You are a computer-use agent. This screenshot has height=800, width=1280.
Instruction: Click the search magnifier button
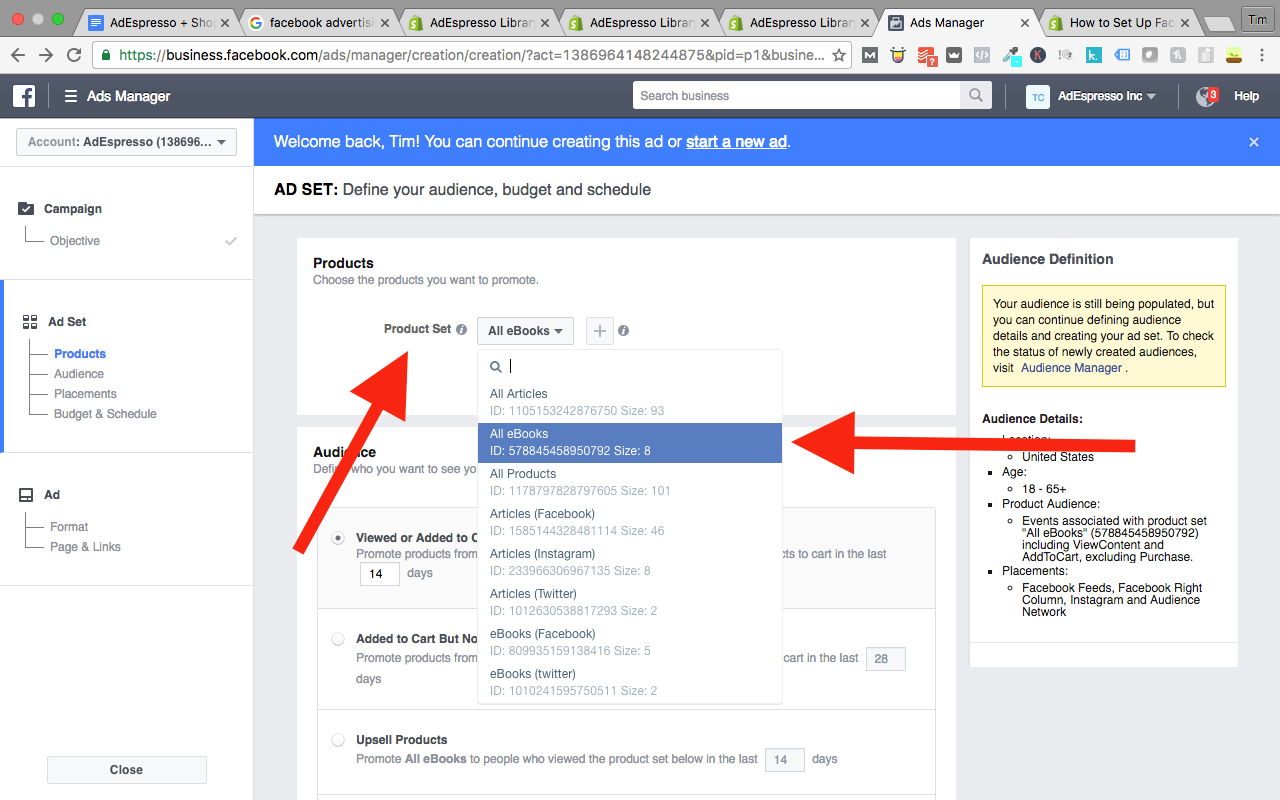click(976, 96)
